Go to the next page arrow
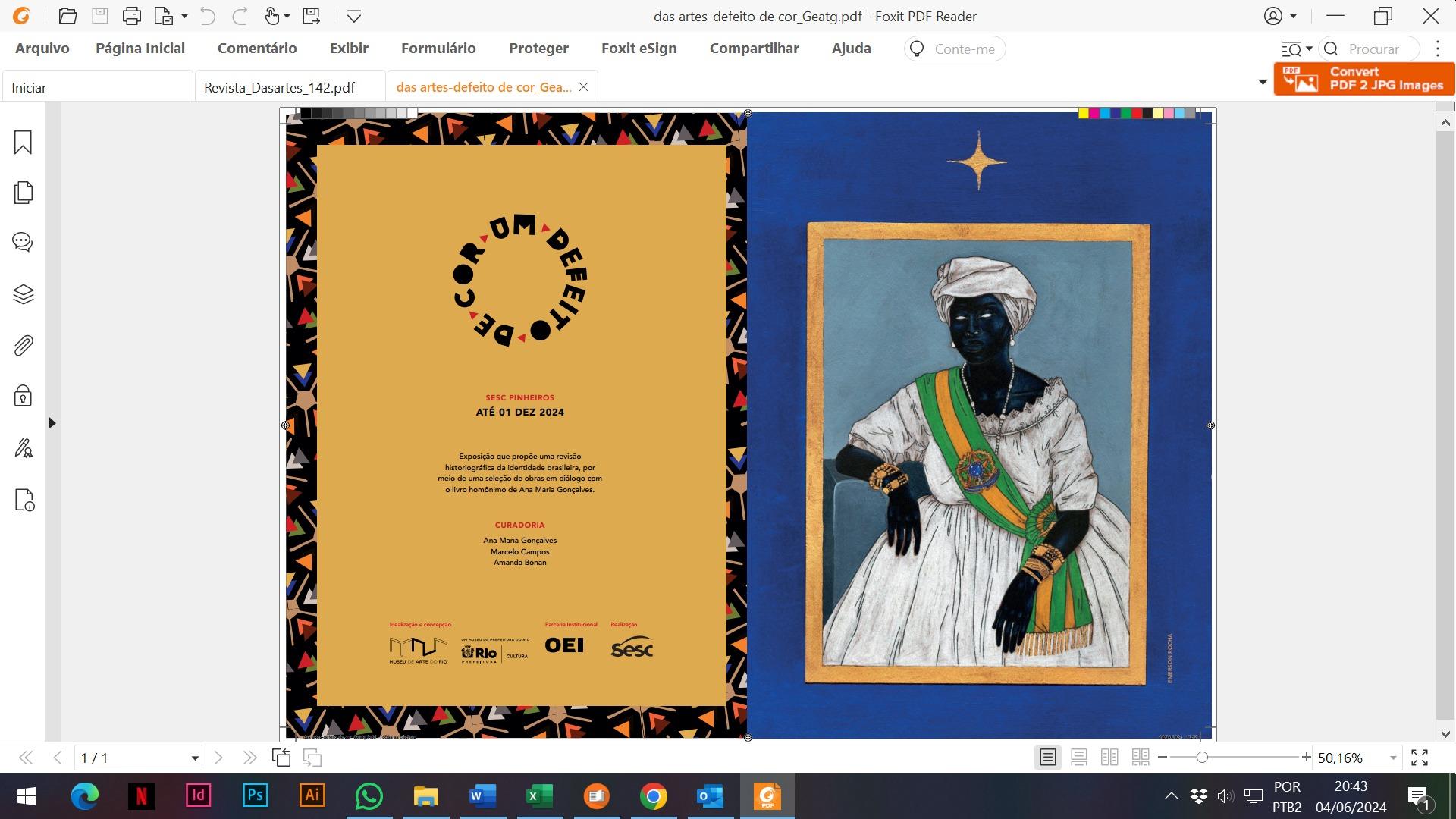This screenshot has width=1456, height=819. tap(218, 758)
